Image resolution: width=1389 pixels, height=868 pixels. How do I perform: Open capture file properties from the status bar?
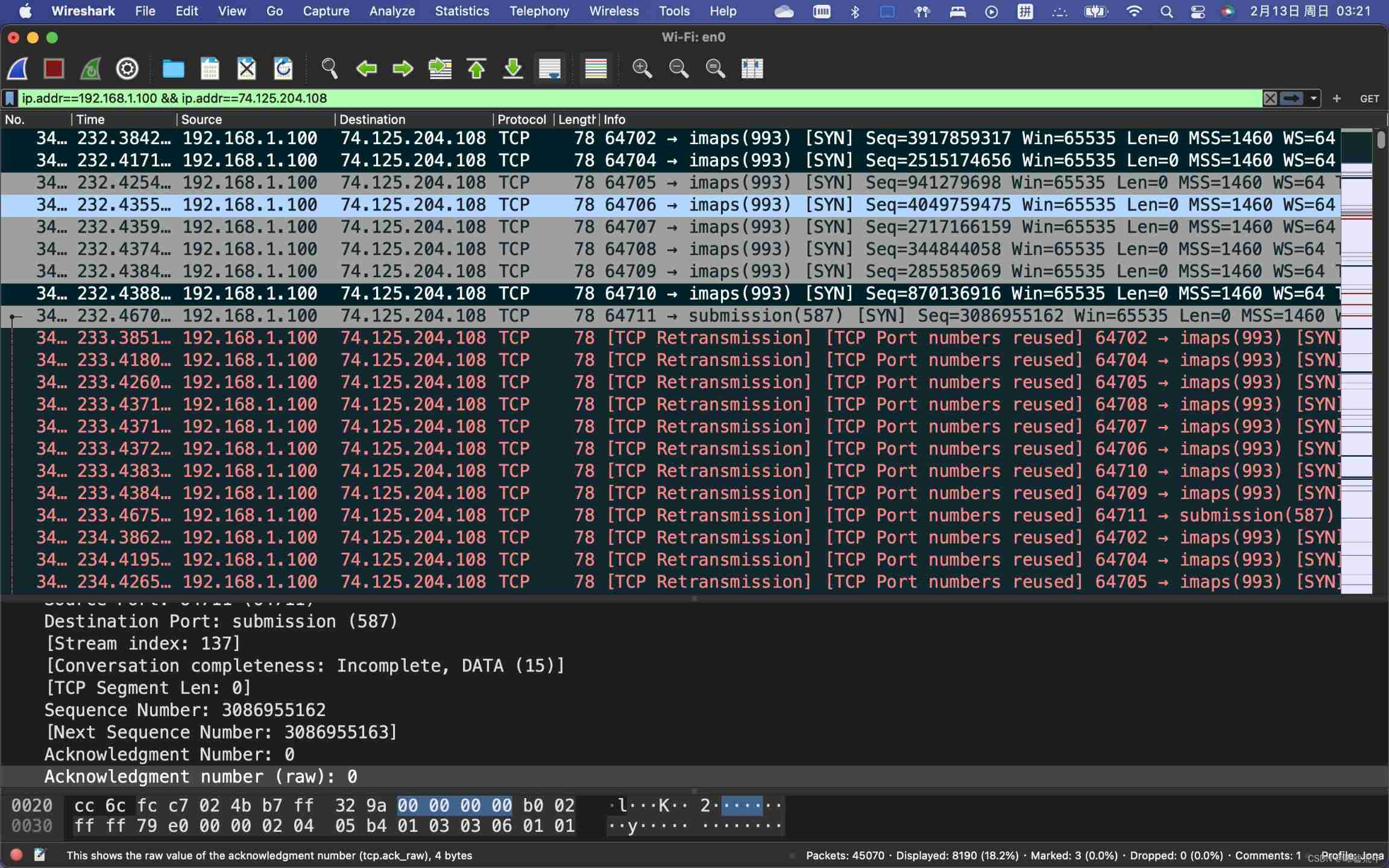coord(40,855)
